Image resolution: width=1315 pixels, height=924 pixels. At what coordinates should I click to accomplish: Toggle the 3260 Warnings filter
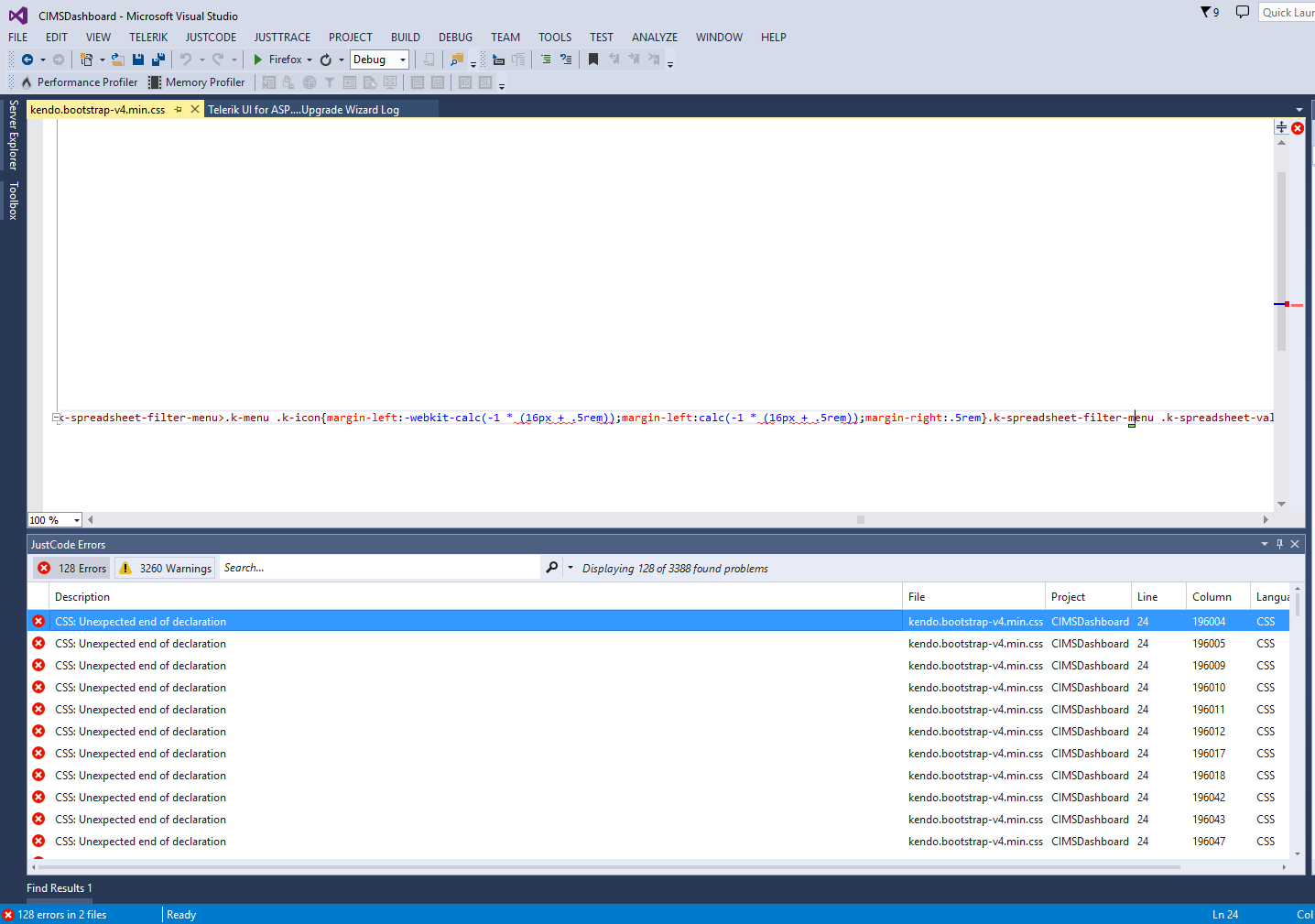166,568
